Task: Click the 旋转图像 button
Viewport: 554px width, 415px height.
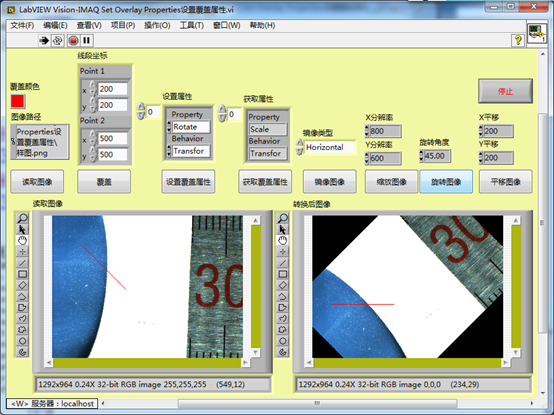Action: (x=446, y=182)
